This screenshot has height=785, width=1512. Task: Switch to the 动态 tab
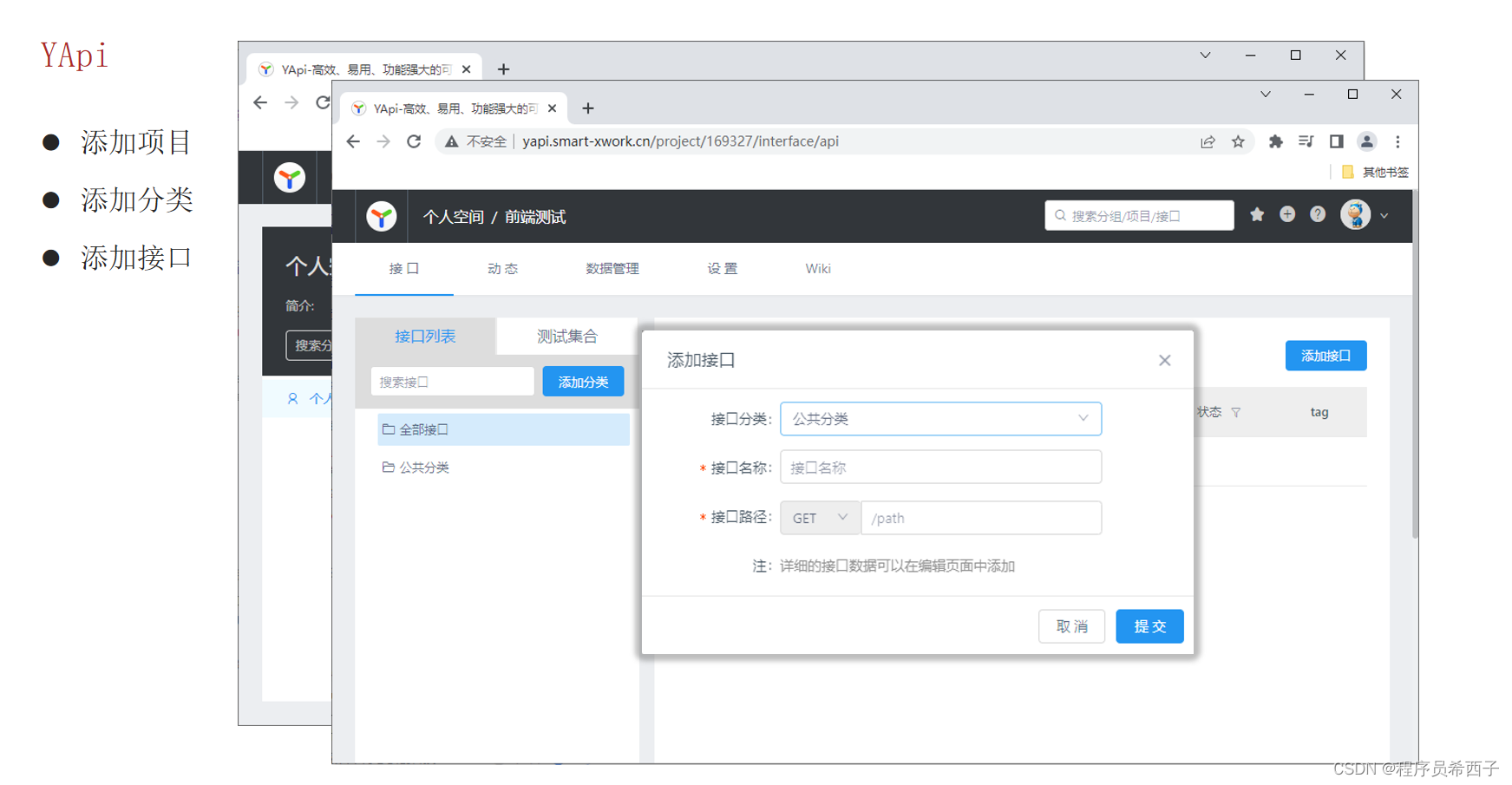[x=502, y=269]
